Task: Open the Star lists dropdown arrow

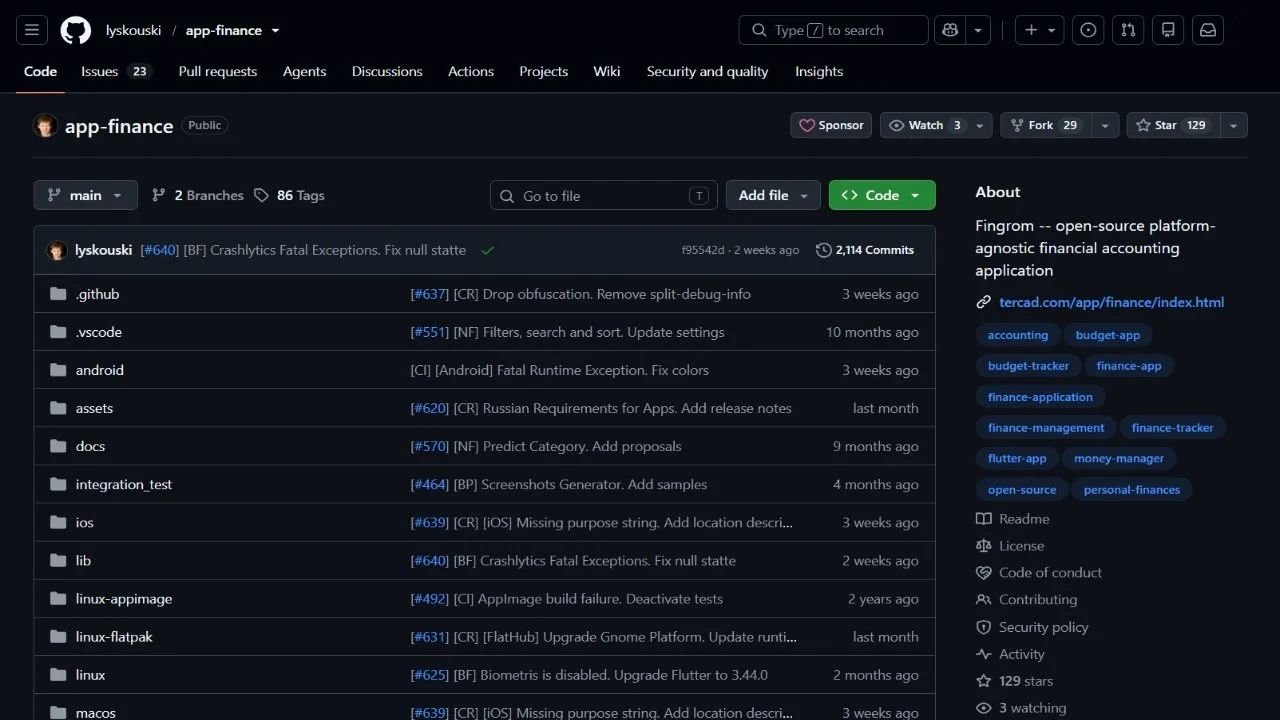Action: (1234, 125)
